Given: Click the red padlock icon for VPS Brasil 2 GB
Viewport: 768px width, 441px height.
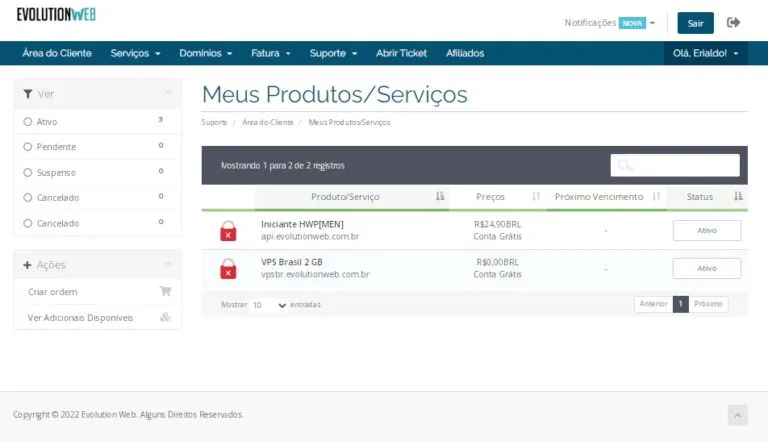Looking at the screenshot, I should pos(228,269).
